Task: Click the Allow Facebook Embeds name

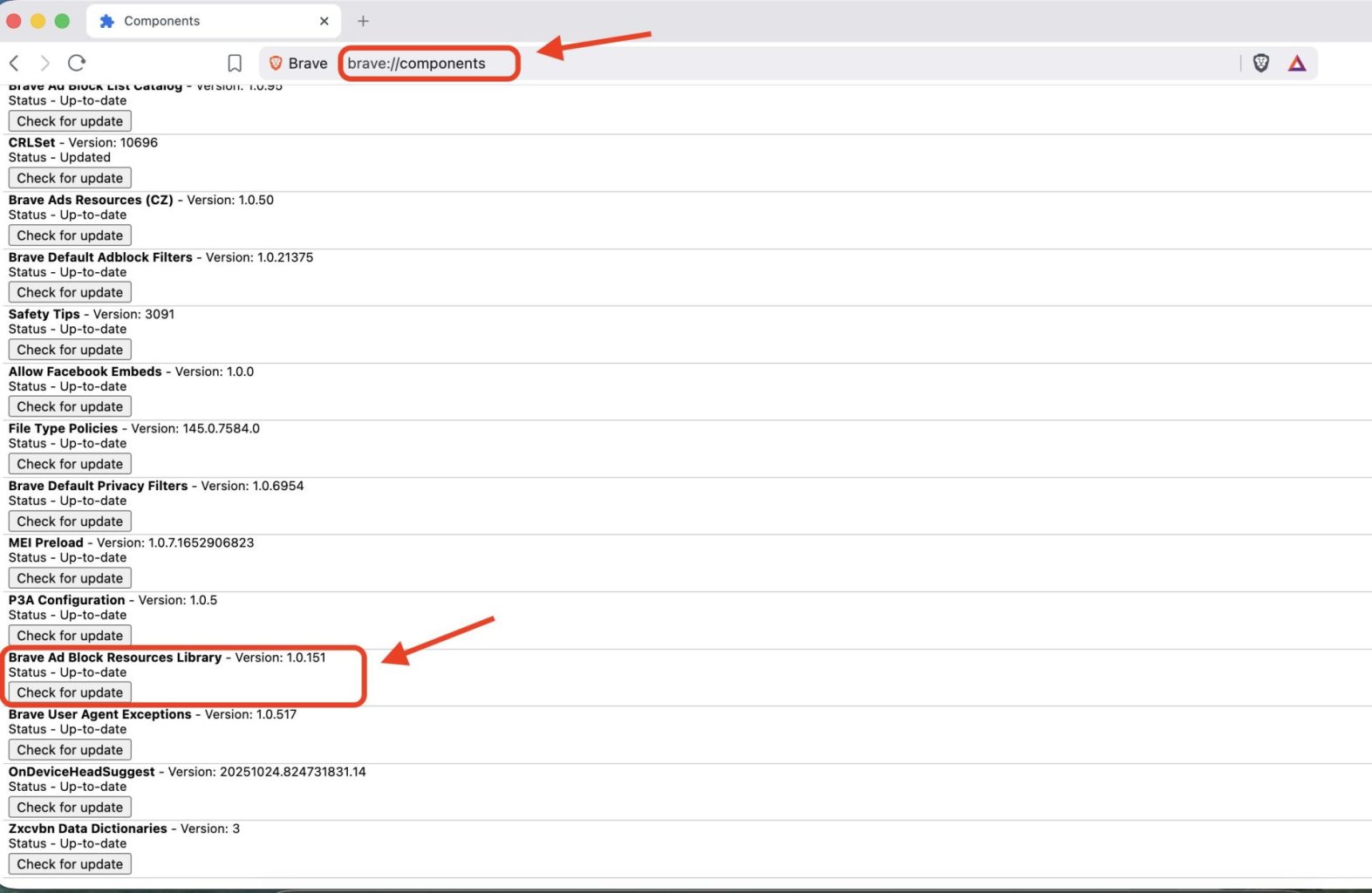Action: (85, 372)
